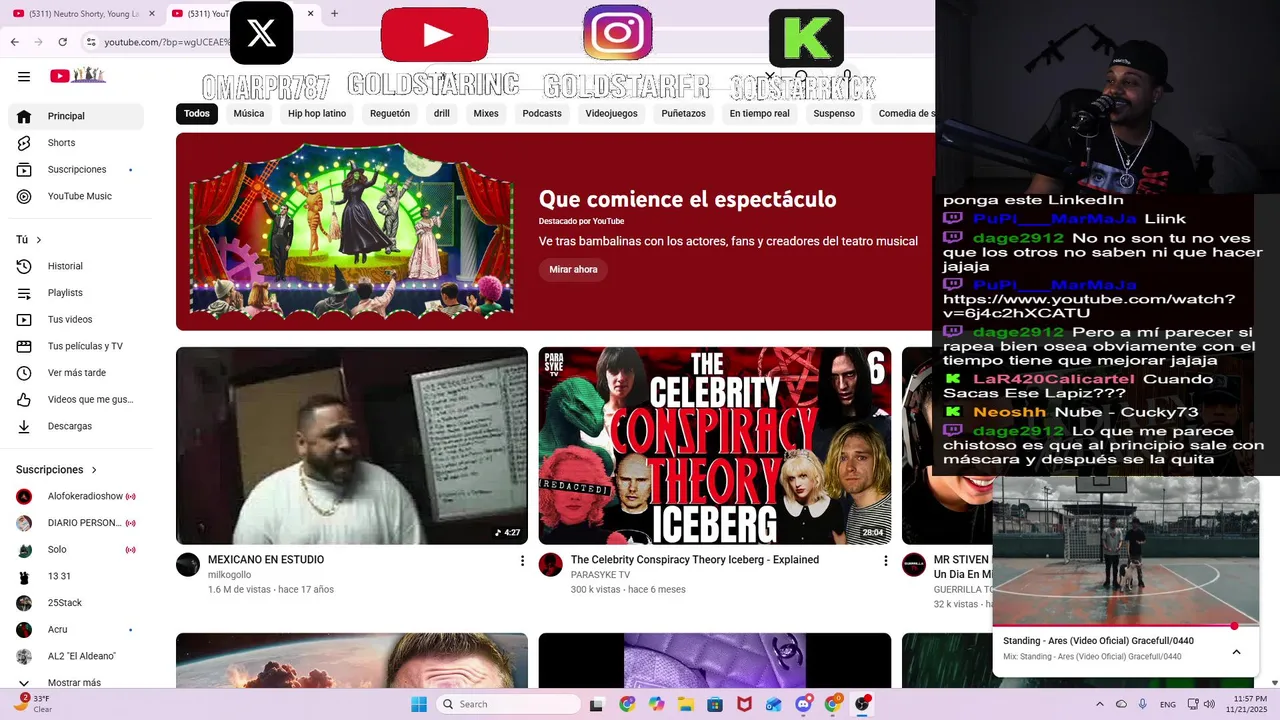This screenshot has height=720, width=1280.
Task: Open the milkogollo channel name link
Action: (x=230, y=575)
